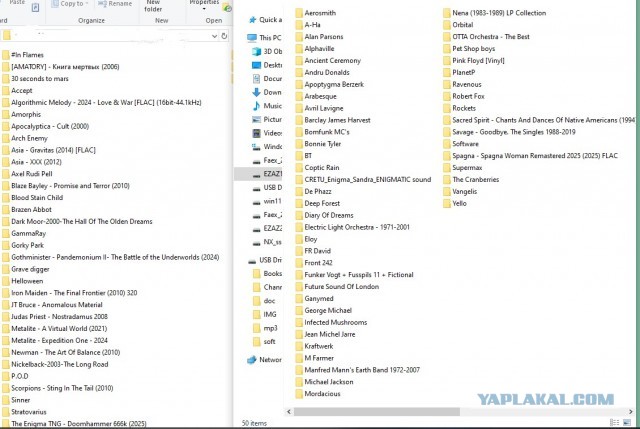The height and width of the screenshot is (429, 640).
Task: Click the address bar in left window
Action: 110,36
